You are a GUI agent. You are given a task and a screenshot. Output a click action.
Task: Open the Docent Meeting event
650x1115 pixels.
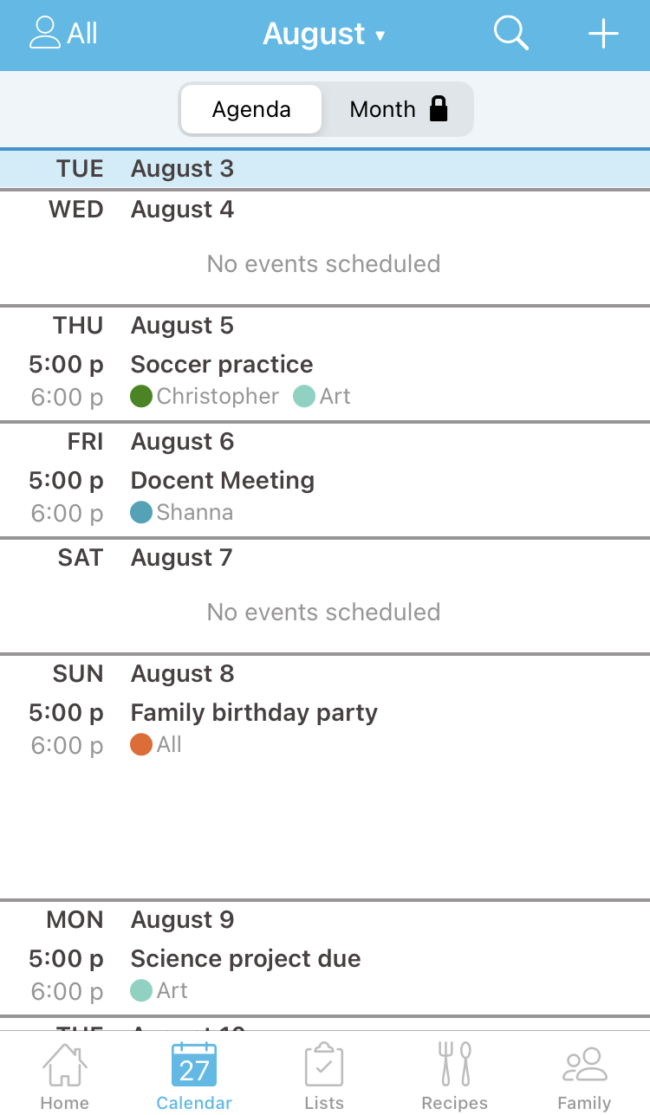point(223,480)
